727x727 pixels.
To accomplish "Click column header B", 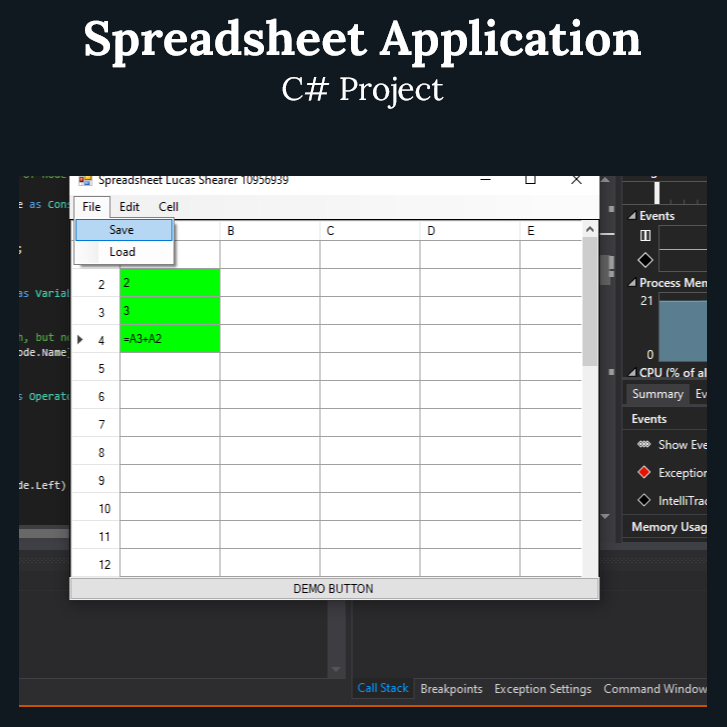I will (270, 231).
